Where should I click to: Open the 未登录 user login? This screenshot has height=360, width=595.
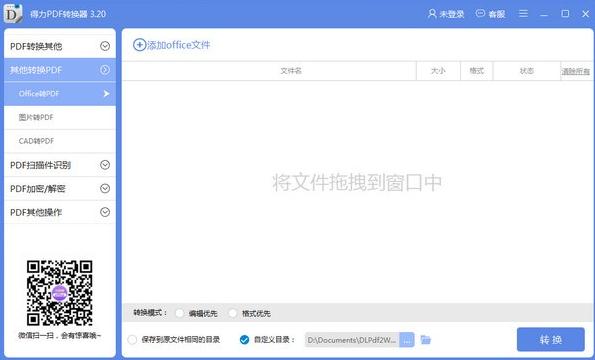[x=446, y=14]
